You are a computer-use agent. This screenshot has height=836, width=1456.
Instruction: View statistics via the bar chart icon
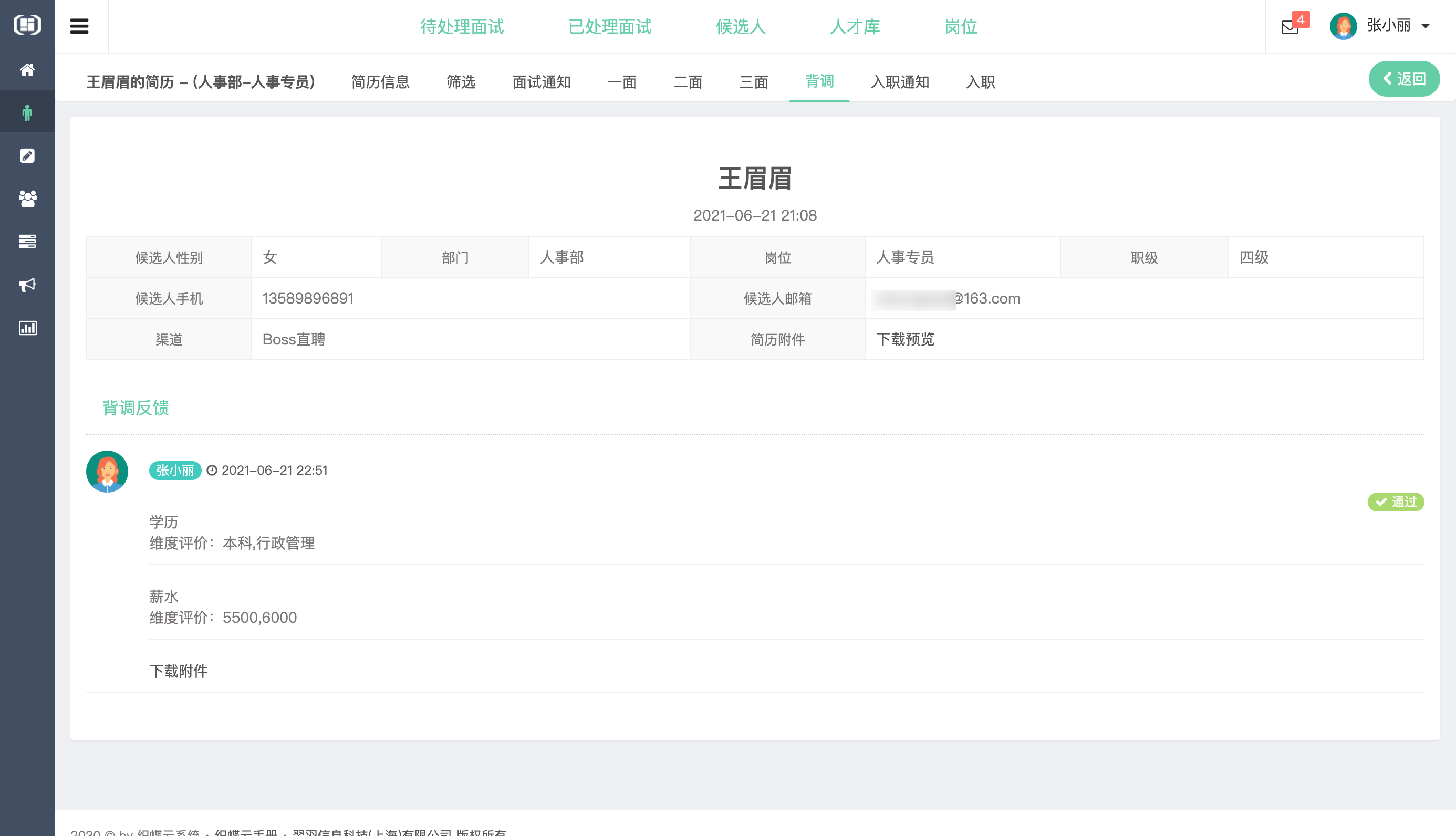(27, 327)
